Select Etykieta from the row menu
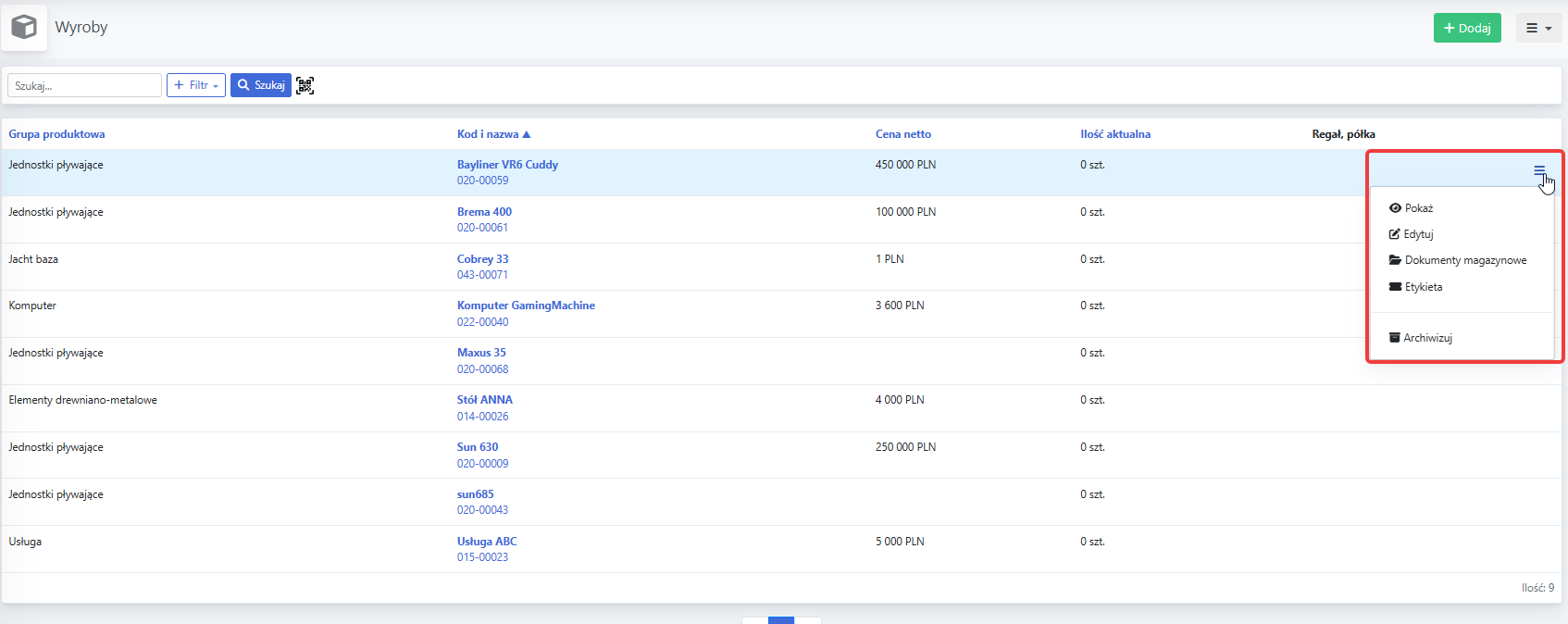 tap(1415, 287)
